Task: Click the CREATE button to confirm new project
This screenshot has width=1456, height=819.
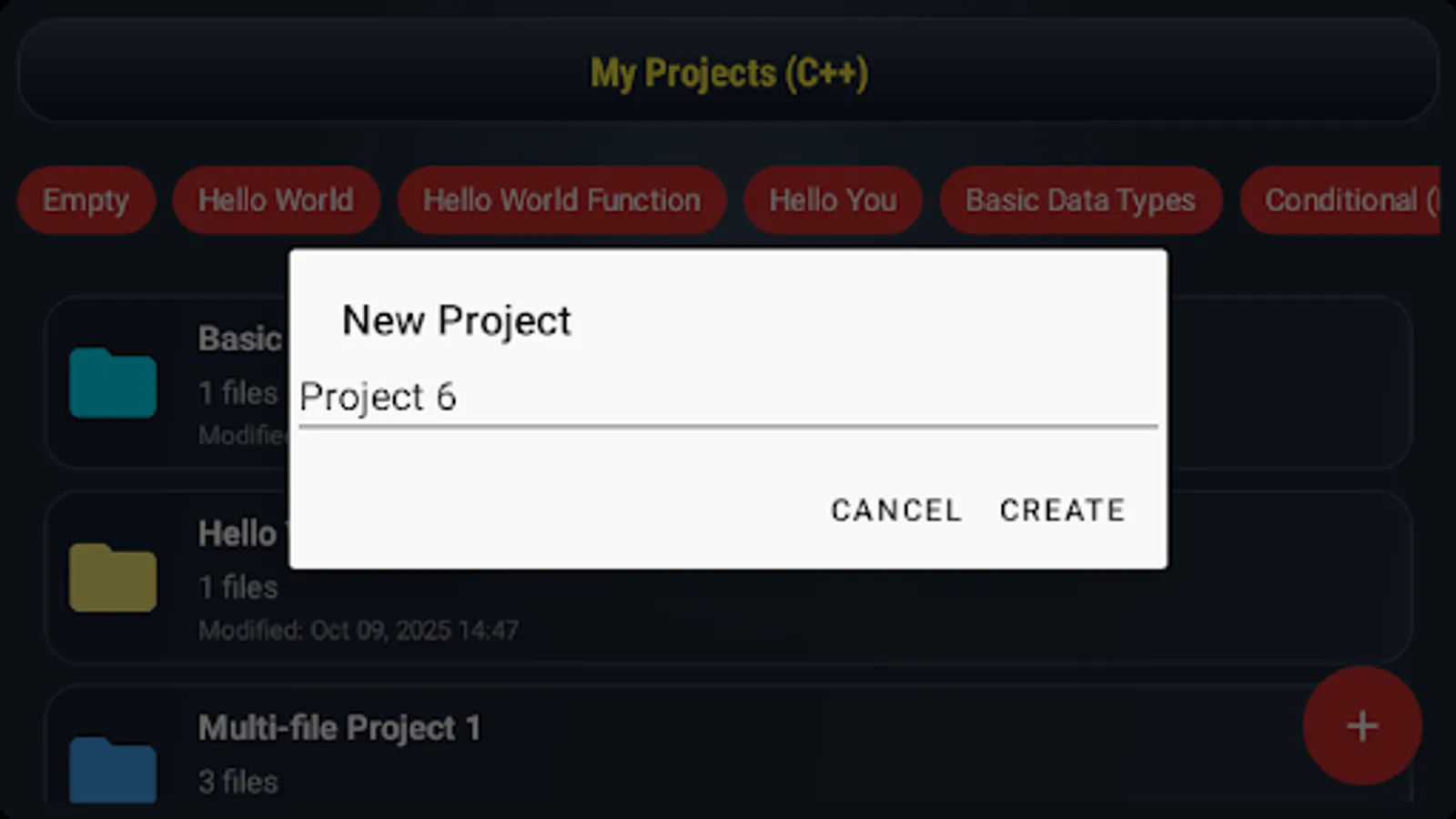Action: coord(1061,511)
